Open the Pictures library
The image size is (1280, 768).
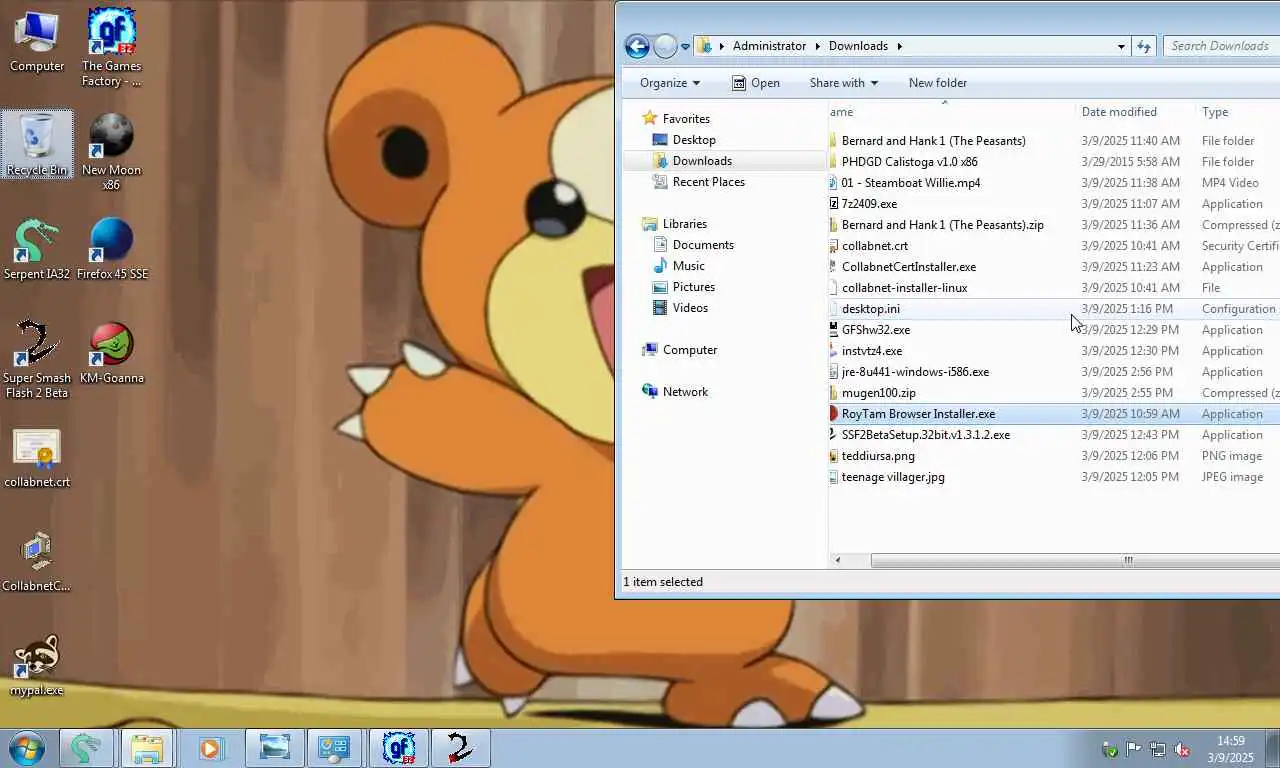(694, 287)
